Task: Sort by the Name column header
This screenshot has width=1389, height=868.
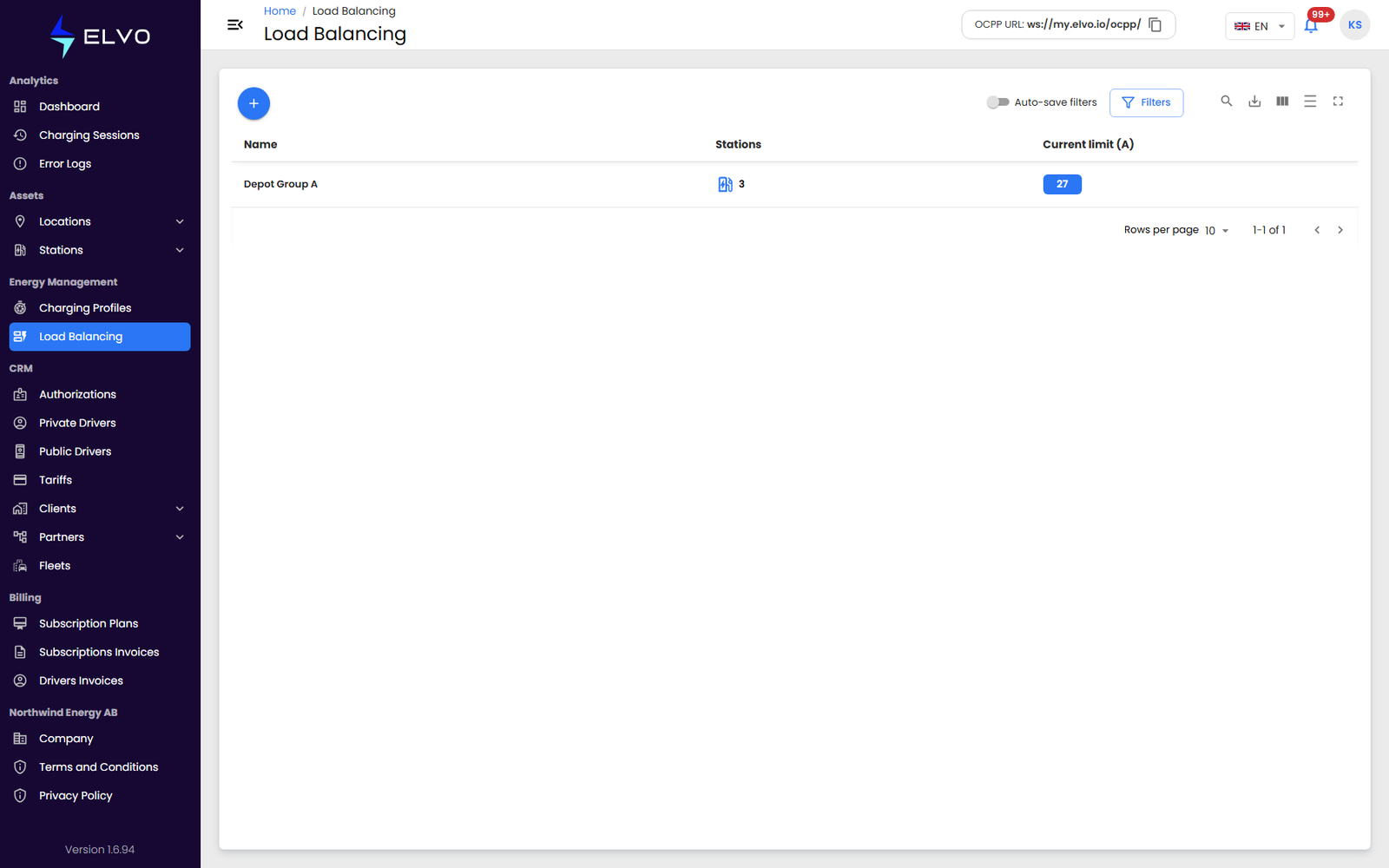Action: 260,144
